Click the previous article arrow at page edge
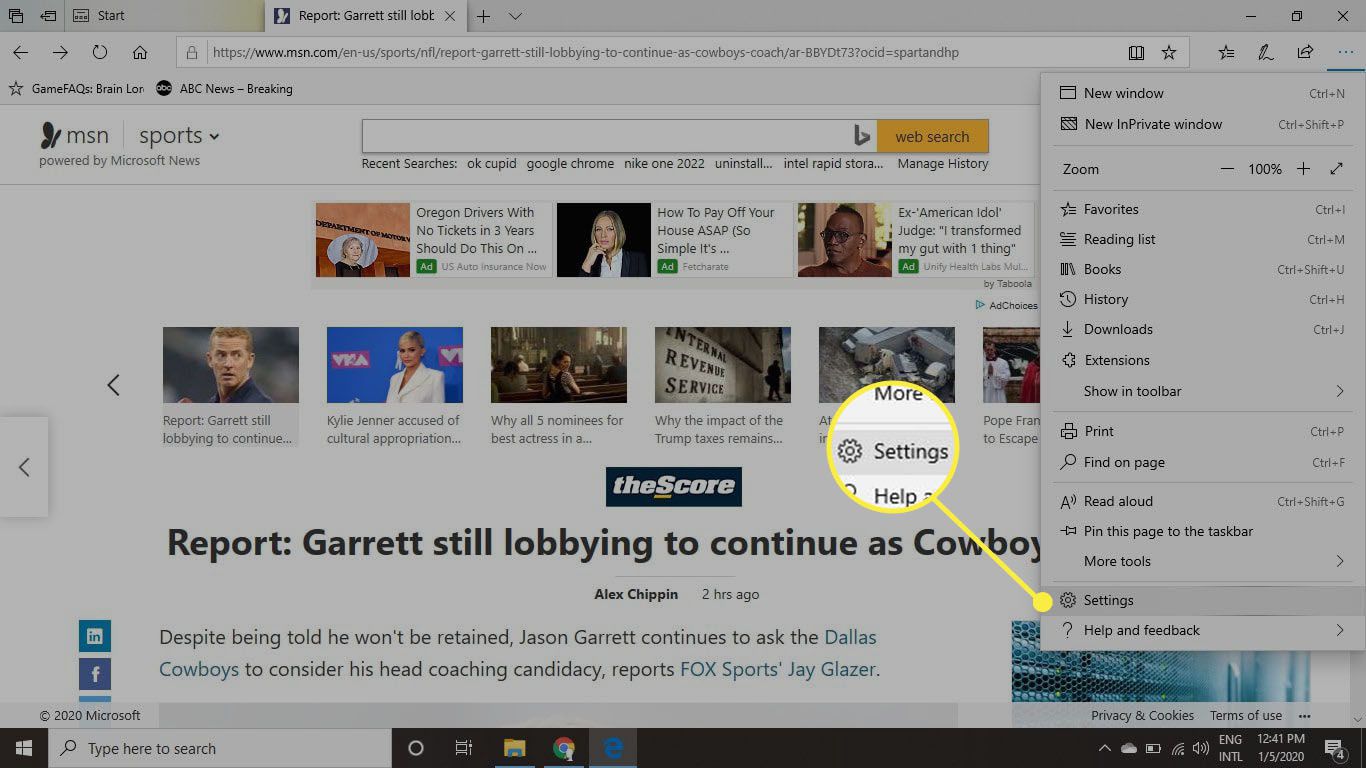 [24, 467]
